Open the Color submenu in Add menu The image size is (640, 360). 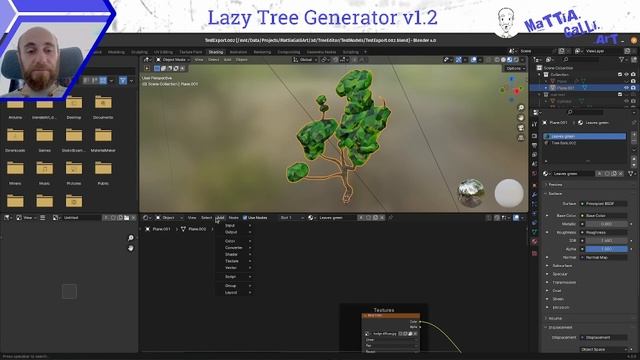234,241
